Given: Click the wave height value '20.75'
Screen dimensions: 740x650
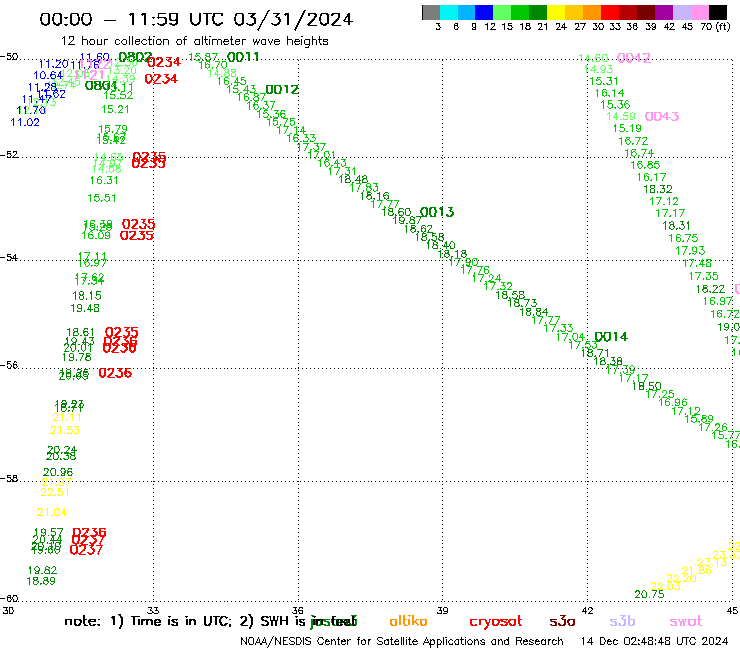Looking at the screenshot, I should click(649, 594).
